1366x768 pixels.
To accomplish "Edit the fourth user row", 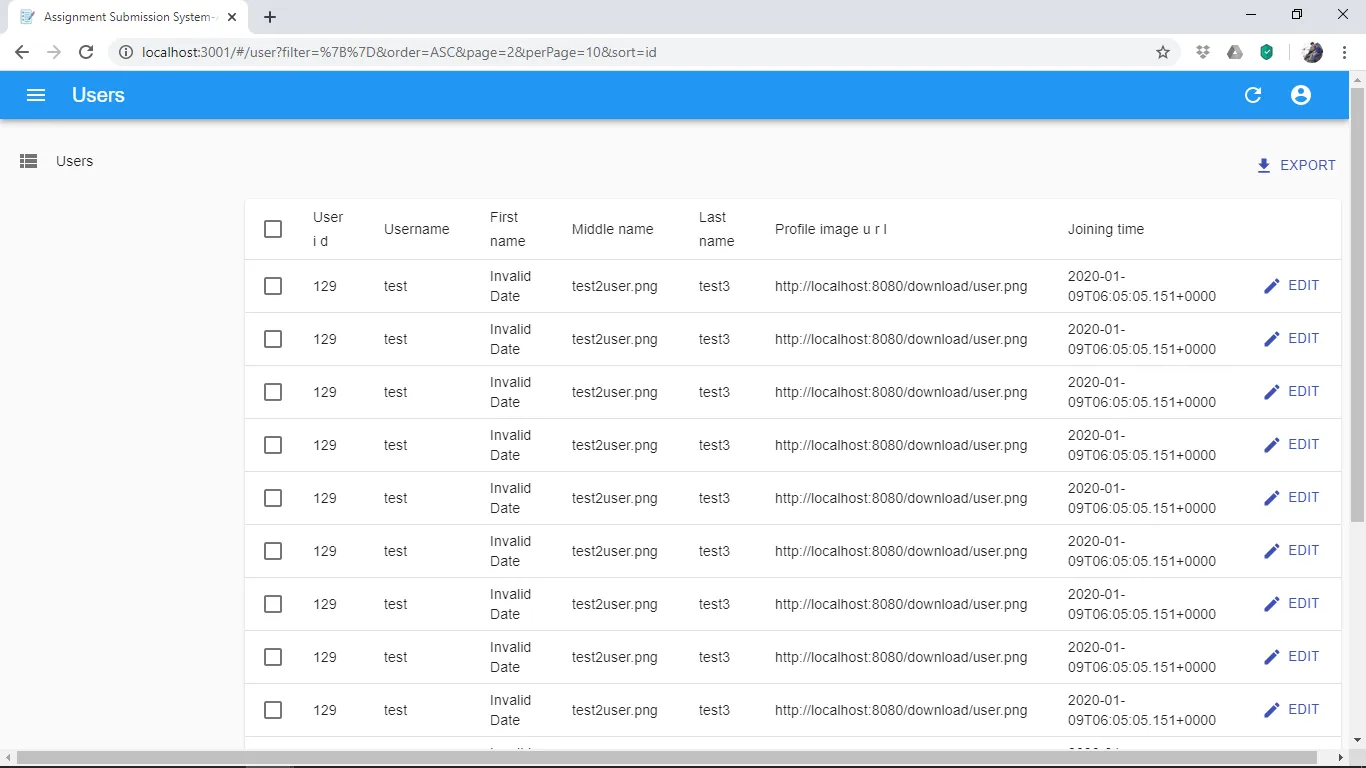I will [x=1292, y=445].
